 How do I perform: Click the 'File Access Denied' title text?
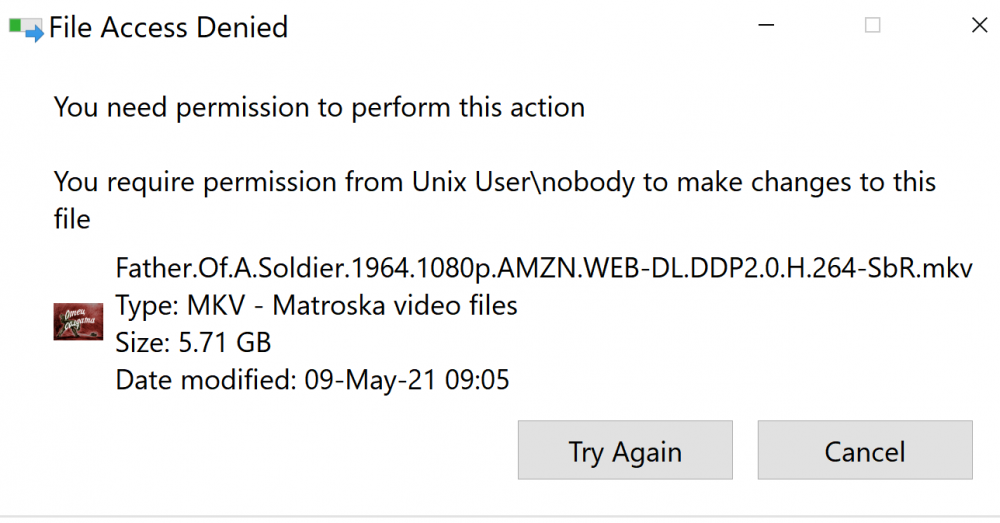(x=168, y=27)
